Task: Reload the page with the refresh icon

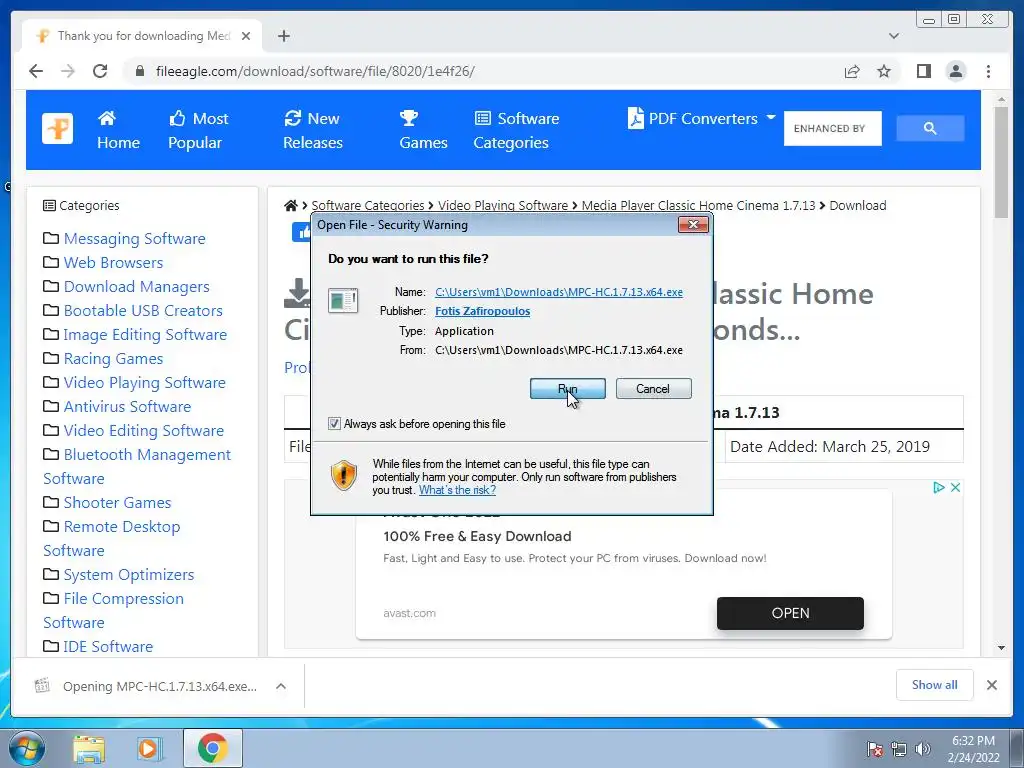Action: pyautogui.click(x=100, y=71)
